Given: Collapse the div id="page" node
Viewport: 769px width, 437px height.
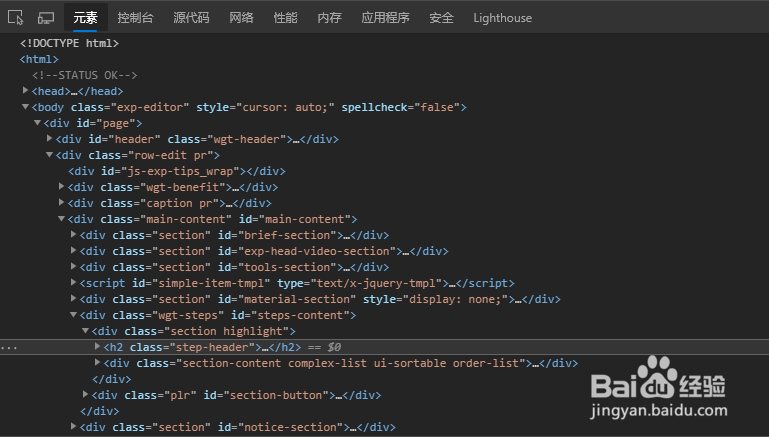Looking at the screenshot, I should pos(37,123).
